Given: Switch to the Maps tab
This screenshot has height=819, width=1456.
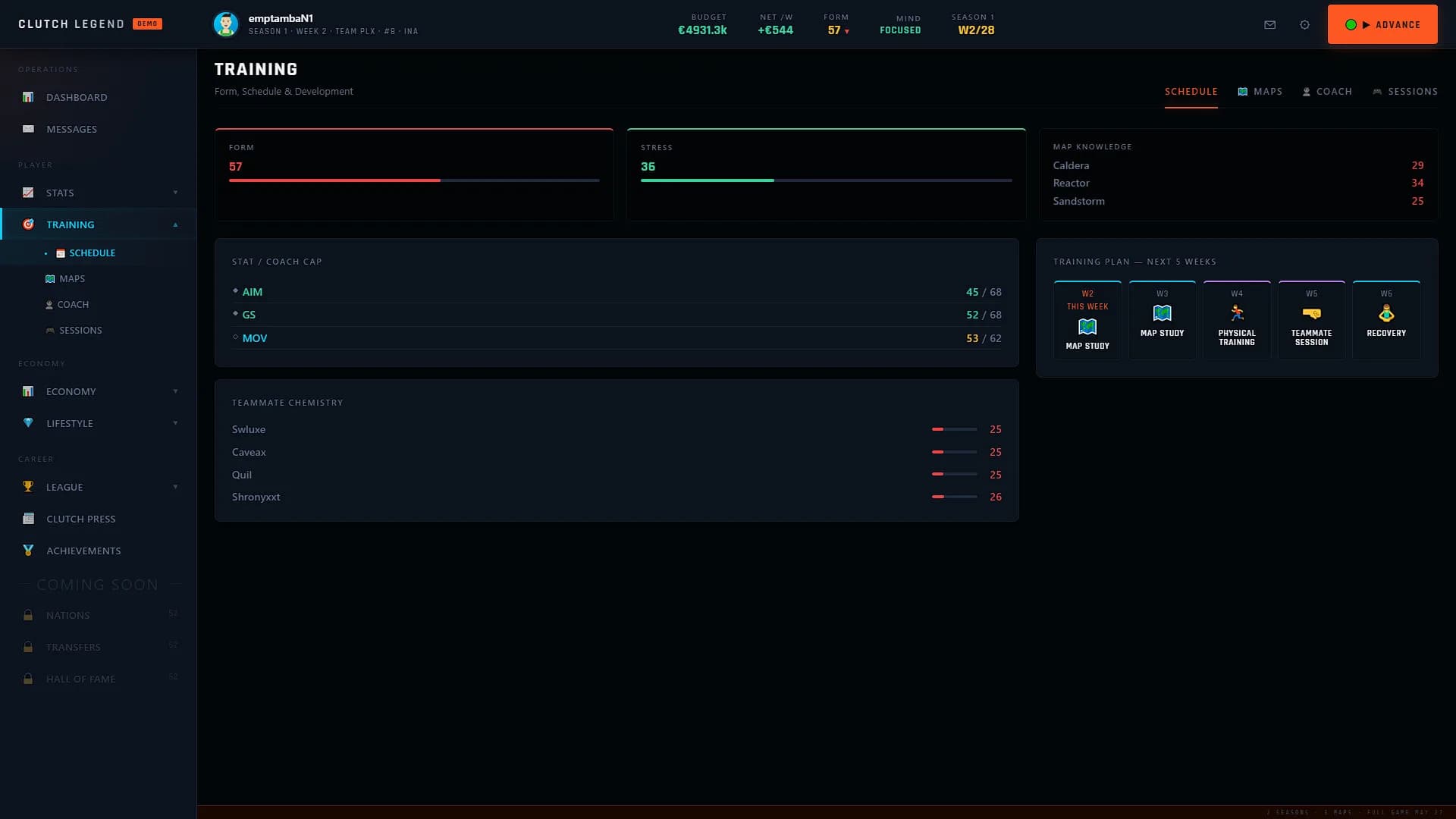Looking at the screenshot, I should tap(1260, 92).
